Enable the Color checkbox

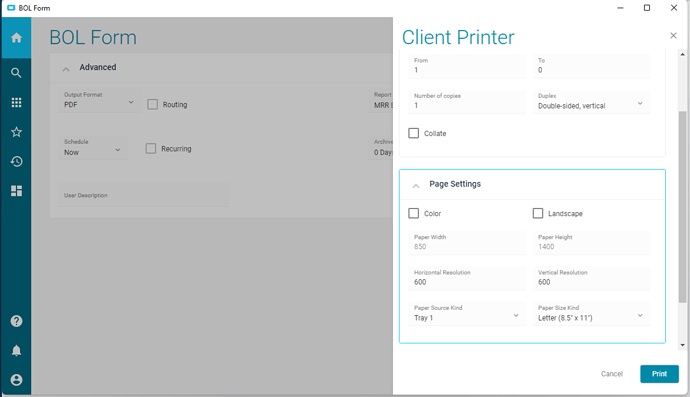point(414,213)
